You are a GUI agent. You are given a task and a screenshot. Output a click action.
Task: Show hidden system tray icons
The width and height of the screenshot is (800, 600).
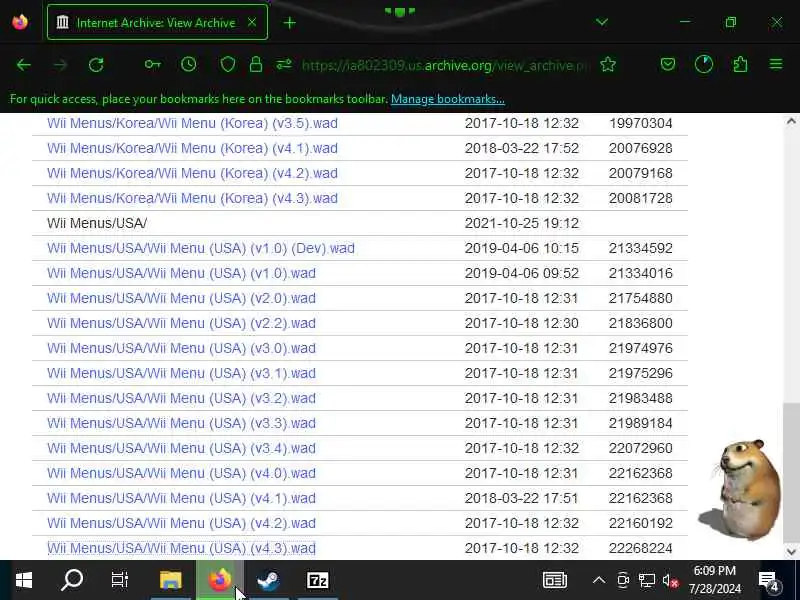tap(599, 580)
